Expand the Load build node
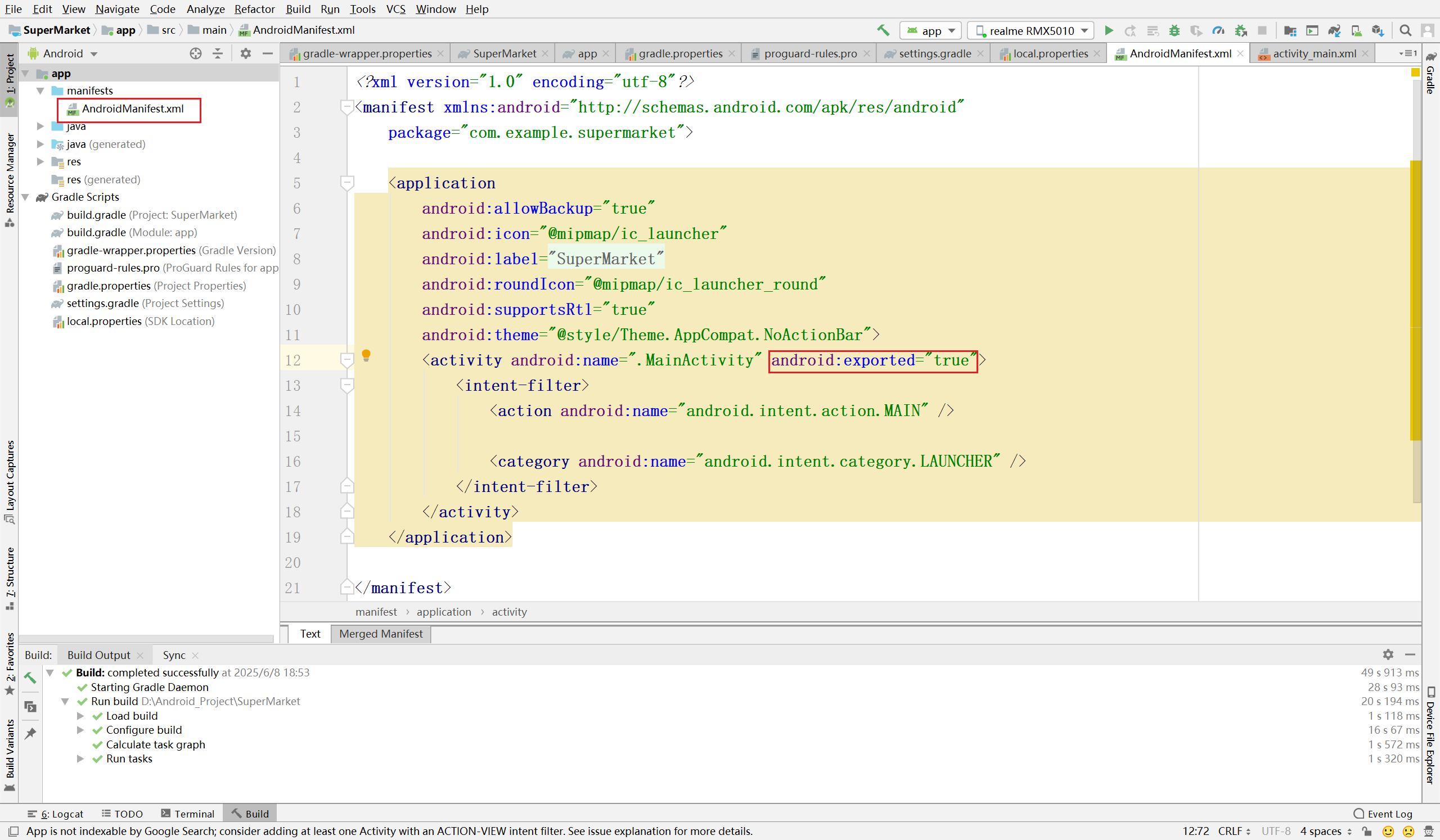The height and width of the screenshot is (840, 1440). (x=80, y=716)
